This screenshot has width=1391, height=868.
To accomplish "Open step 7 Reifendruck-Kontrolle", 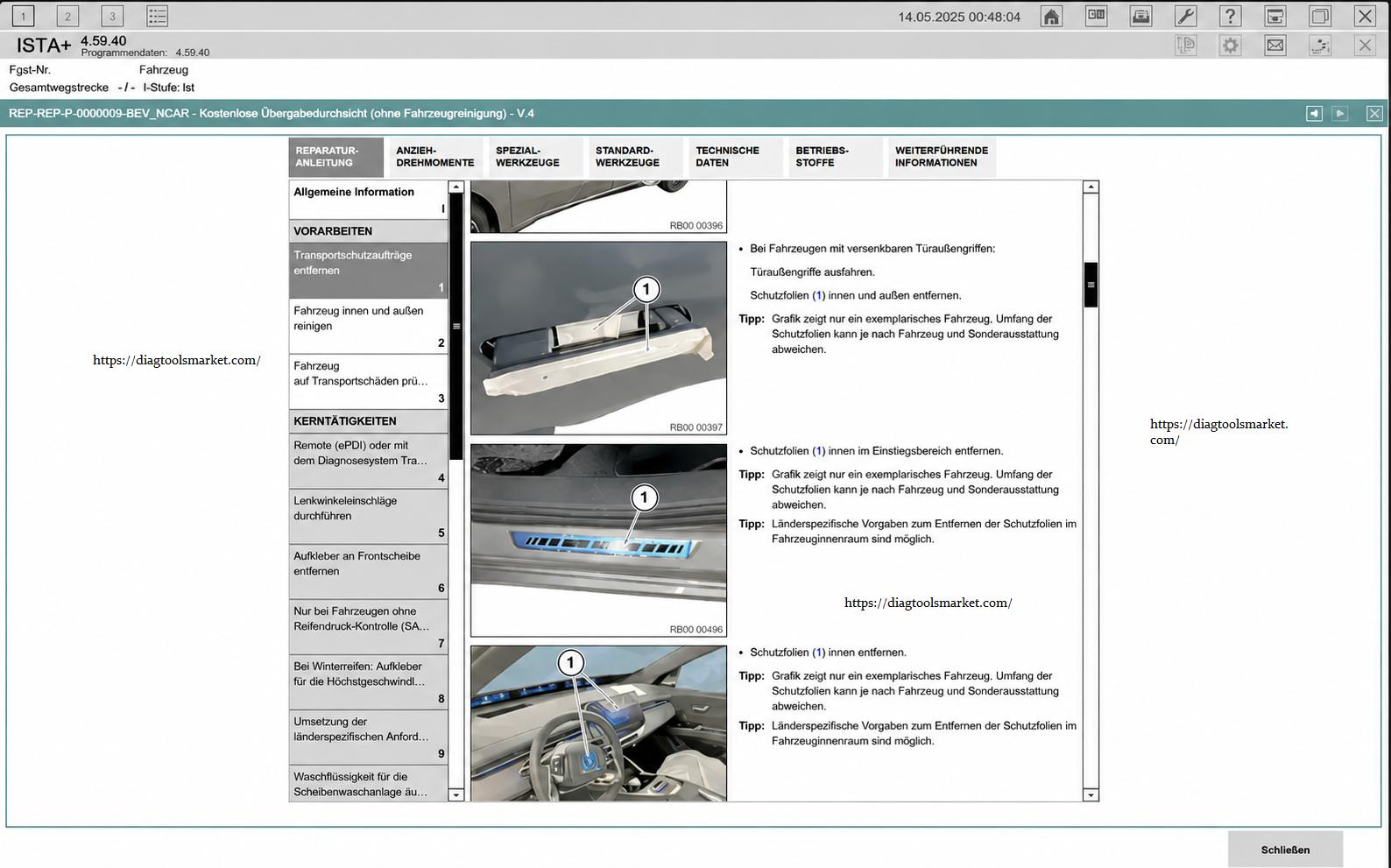I will (369, 626).
